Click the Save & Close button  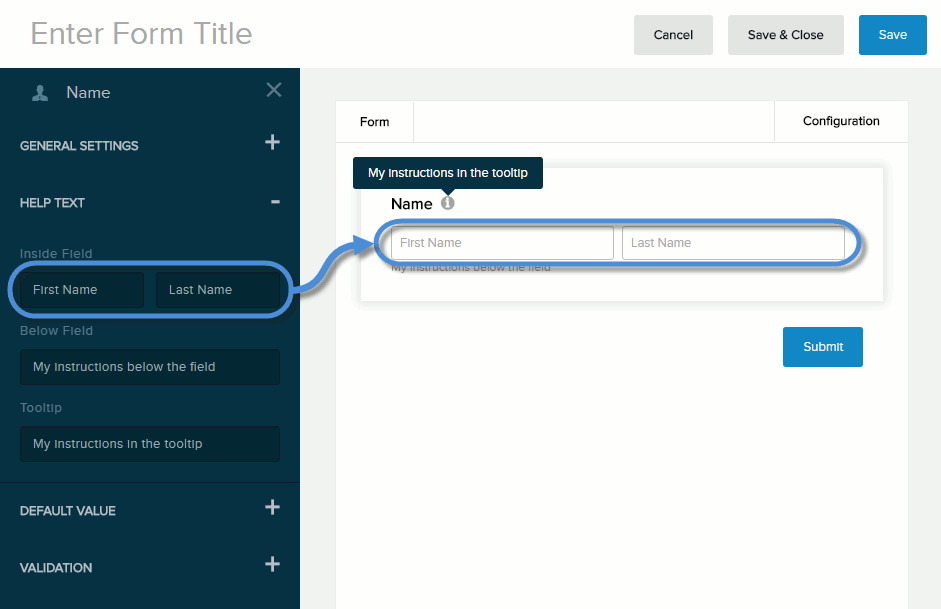pyautogui.click(x=786, y=35)
